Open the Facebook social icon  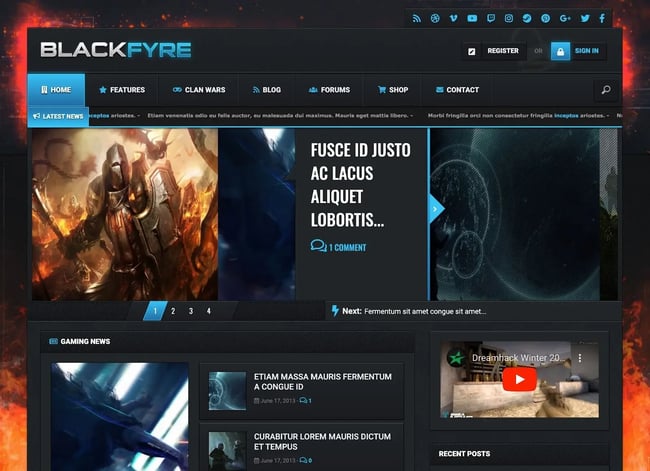coord(602,18)
